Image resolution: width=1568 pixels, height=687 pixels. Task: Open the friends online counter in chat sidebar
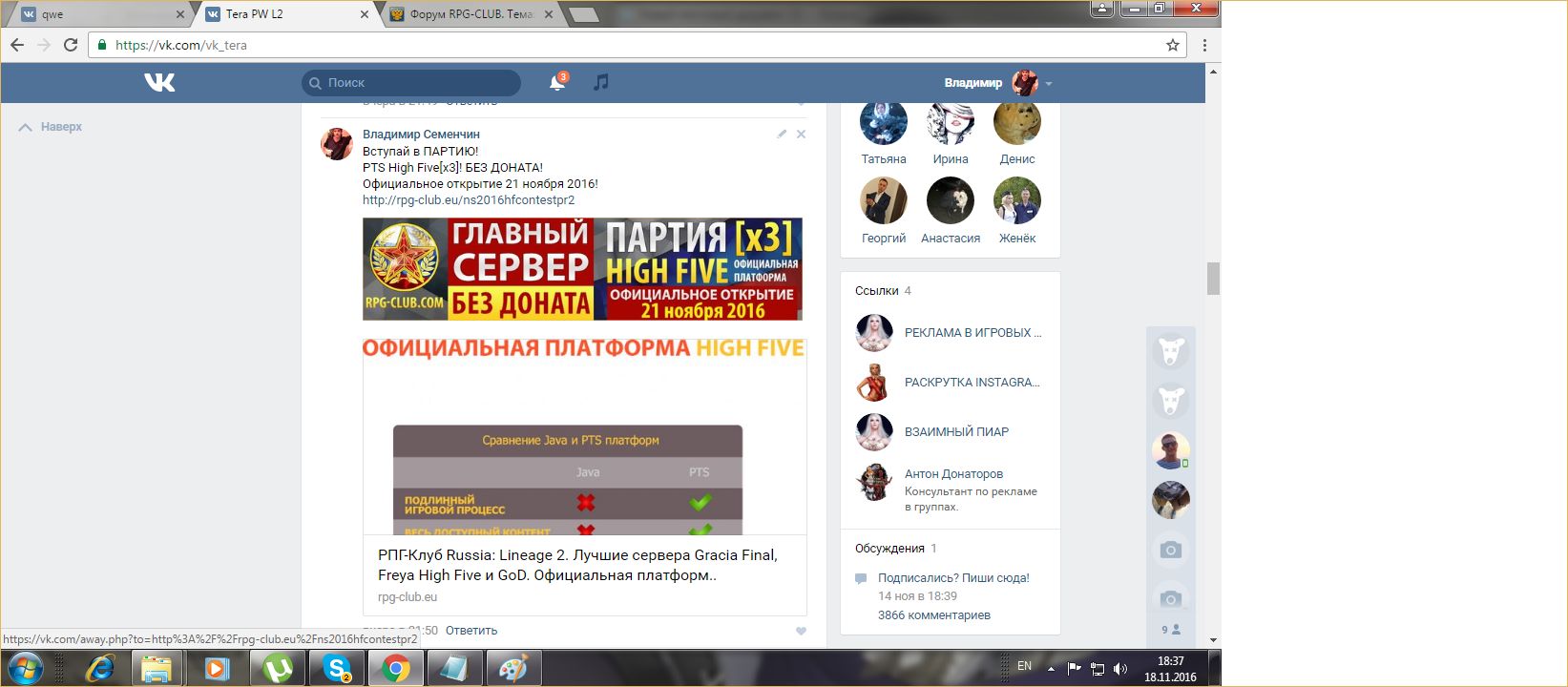pyautogui.click(x=1170, y=630)
